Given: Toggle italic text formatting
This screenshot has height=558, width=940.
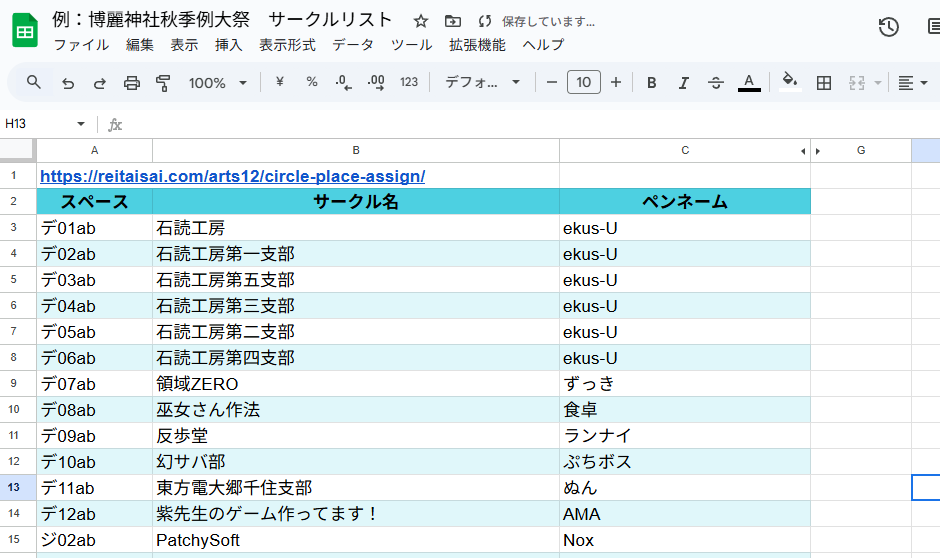Looking at the screenshot, I should coord(684,83).
